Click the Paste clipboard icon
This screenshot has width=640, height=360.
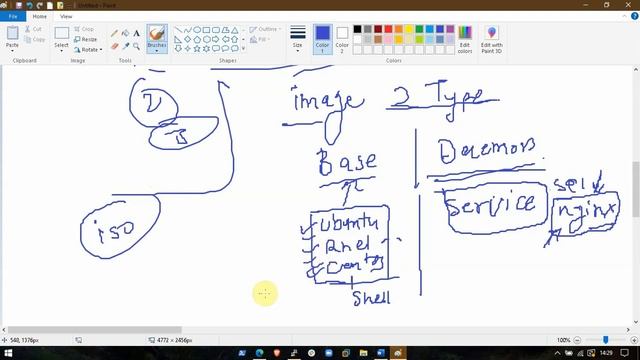(12, 33)
